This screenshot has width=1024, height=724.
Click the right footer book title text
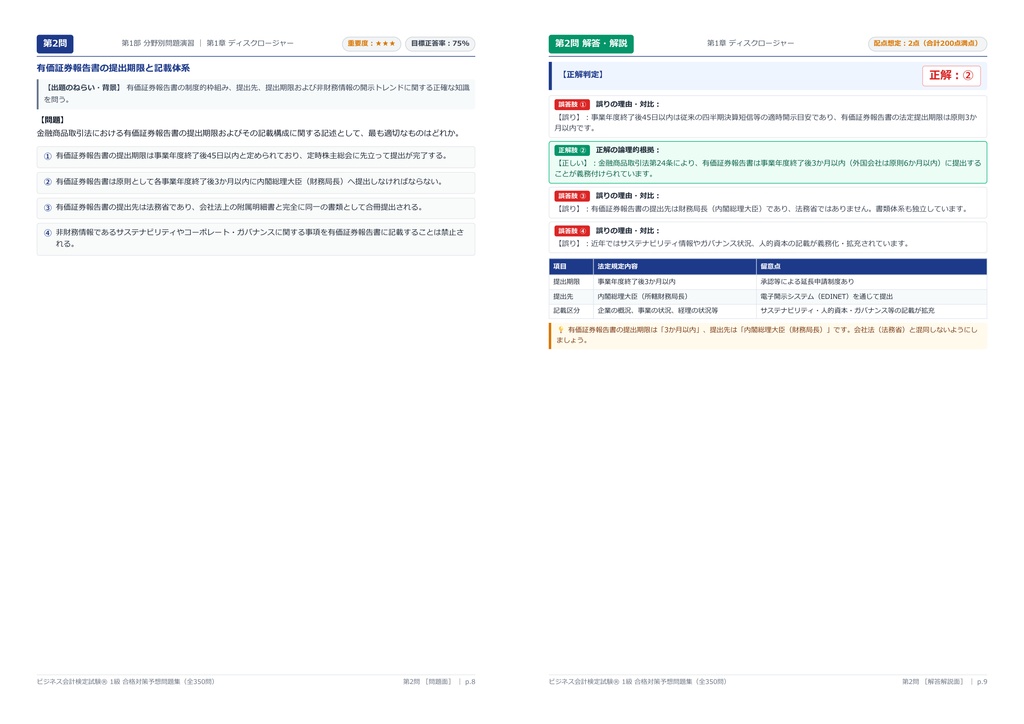[637, 682]
